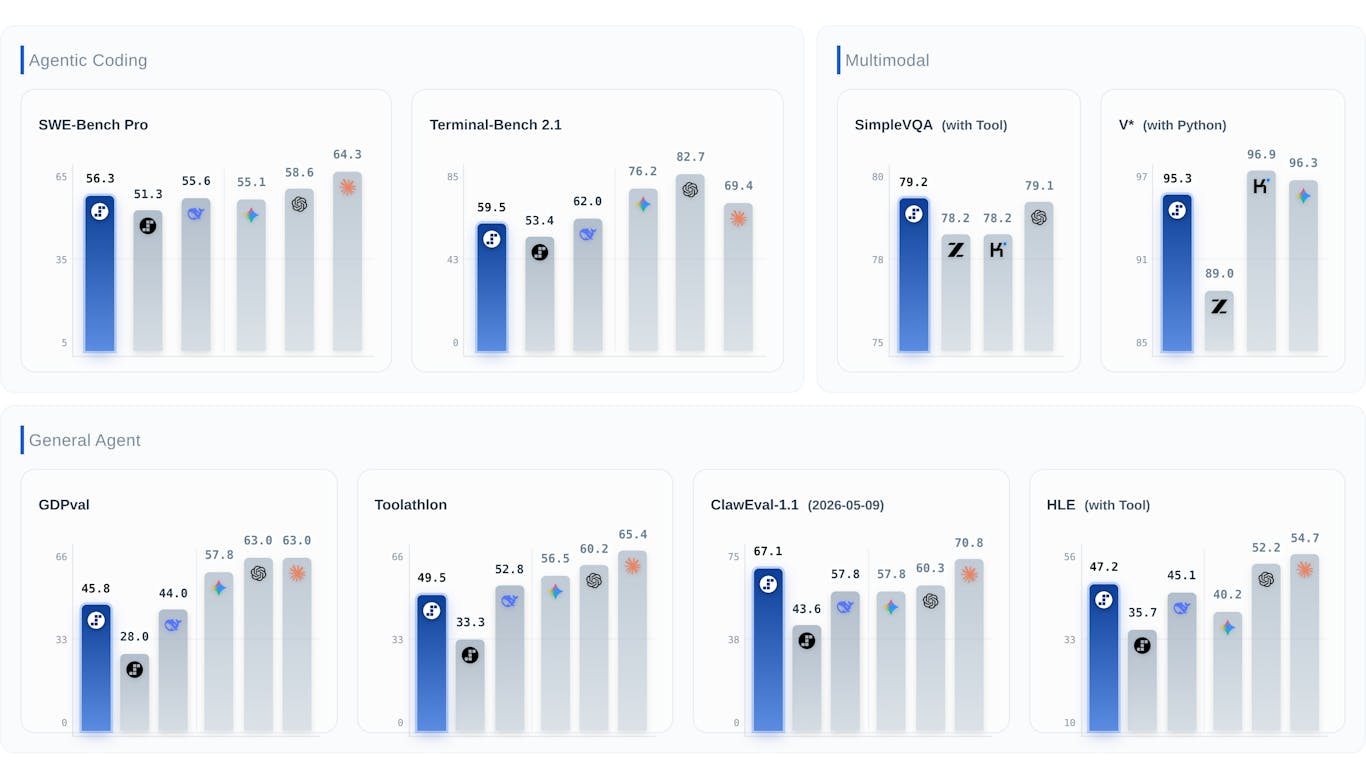Click the Toolathlon chart title
This screenshot has height=779, width=1366.
tap(411, 505)
